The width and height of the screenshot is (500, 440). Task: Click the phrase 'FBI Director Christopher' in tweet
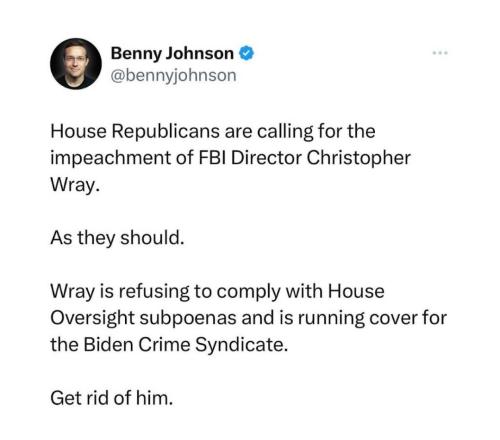click(x=305, y=157)
